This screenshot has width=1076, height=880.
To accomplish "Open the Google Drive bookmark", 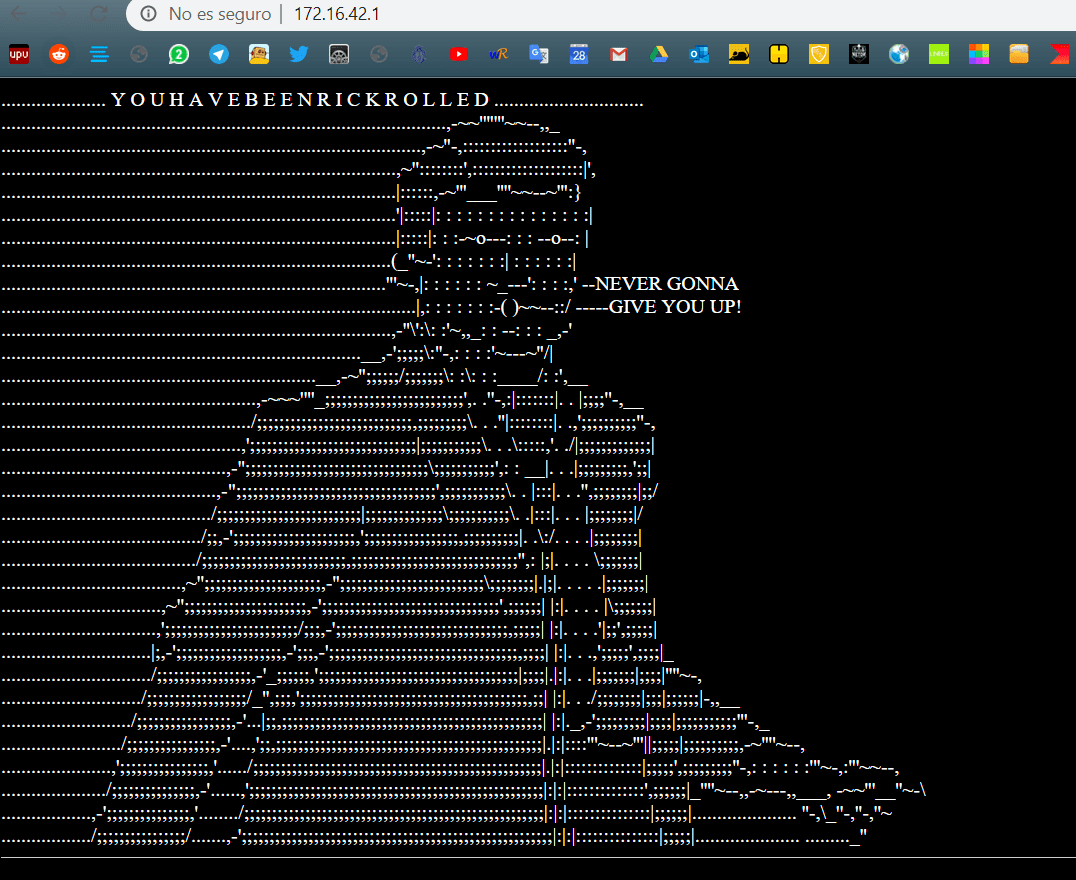I will 659,54.
